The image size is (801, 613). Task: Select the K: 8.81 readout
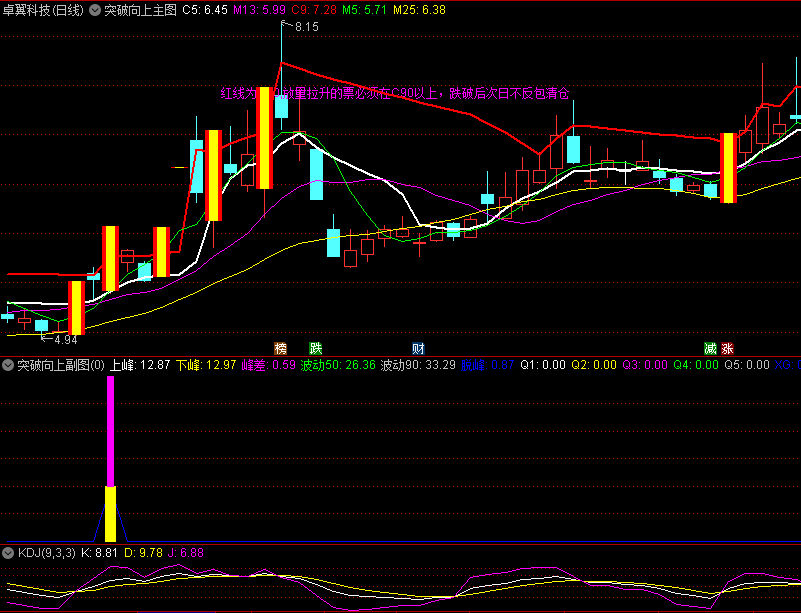point(100,553)
